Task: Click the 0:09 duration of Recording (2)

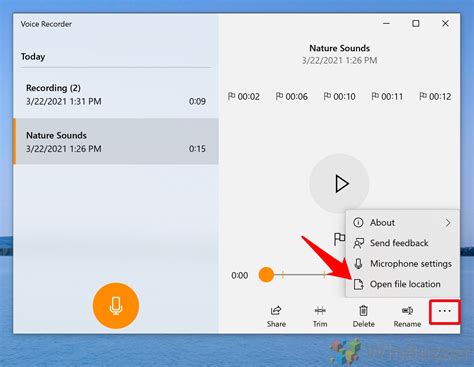Action: click(197, 101)
